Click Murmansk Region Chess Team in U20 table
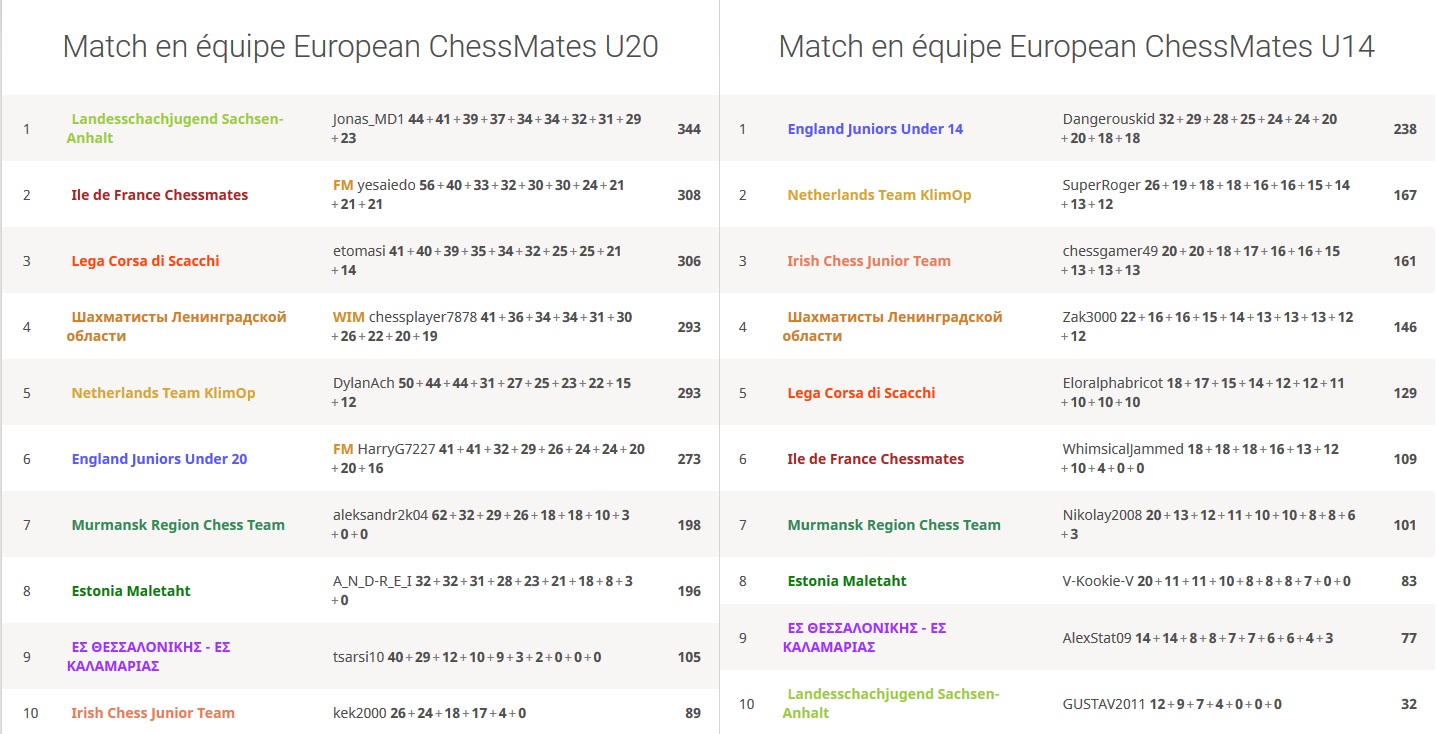 tap(178, 525)
